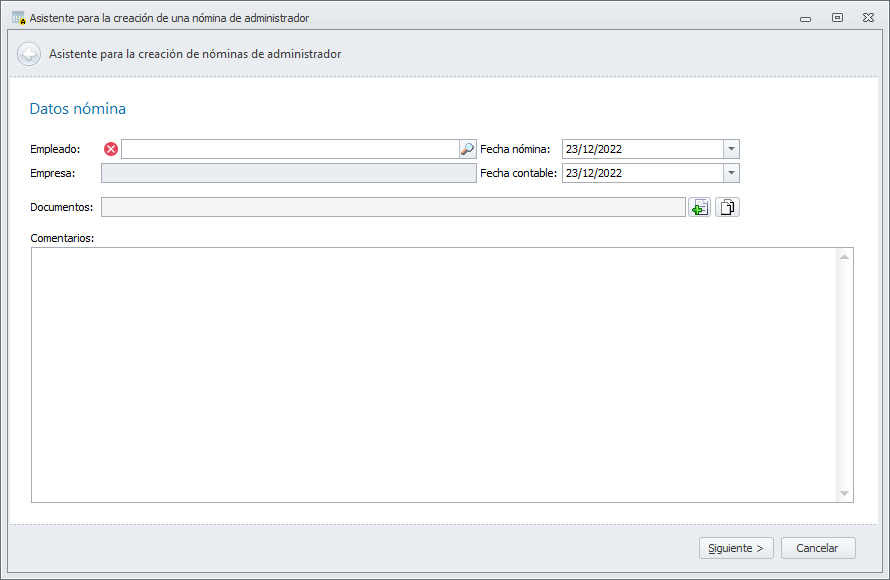Viewport: 890px width, 580px height.
Task: Add a new document with green plus icon
Action: (699, 207)
